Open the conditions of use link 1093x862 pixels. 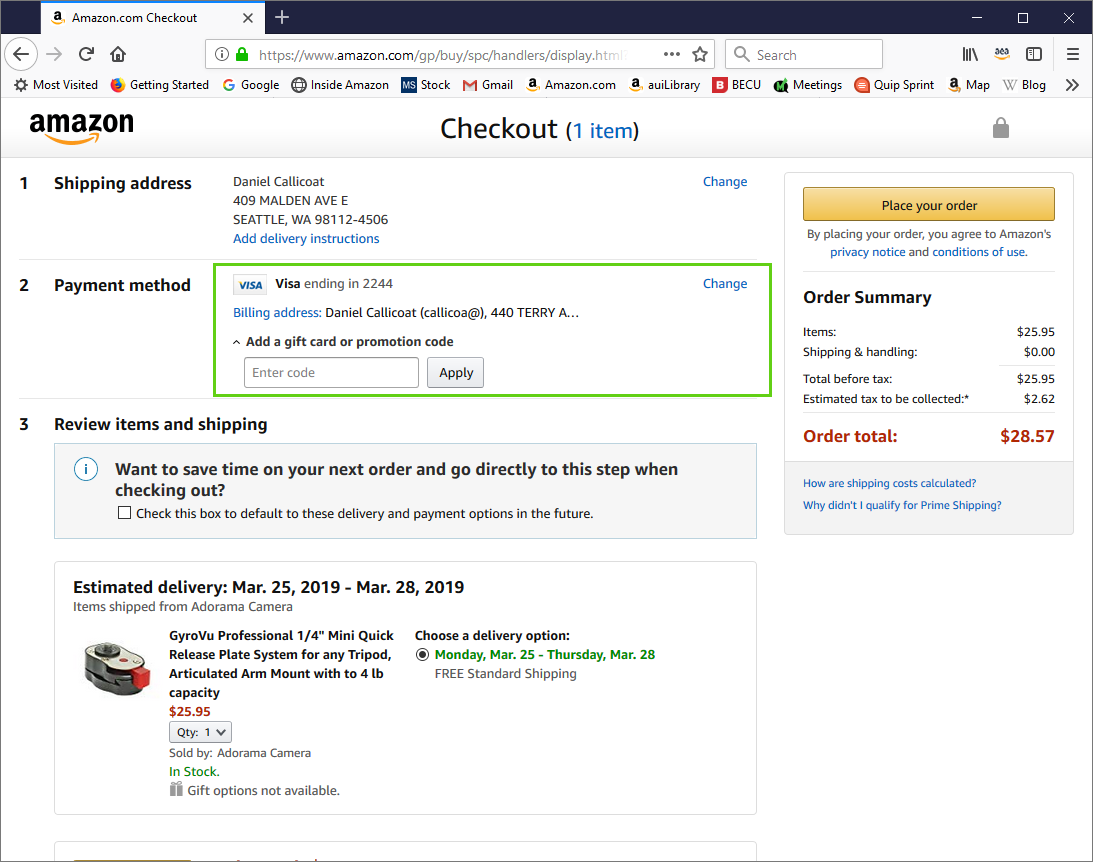(x=978, y=252)
